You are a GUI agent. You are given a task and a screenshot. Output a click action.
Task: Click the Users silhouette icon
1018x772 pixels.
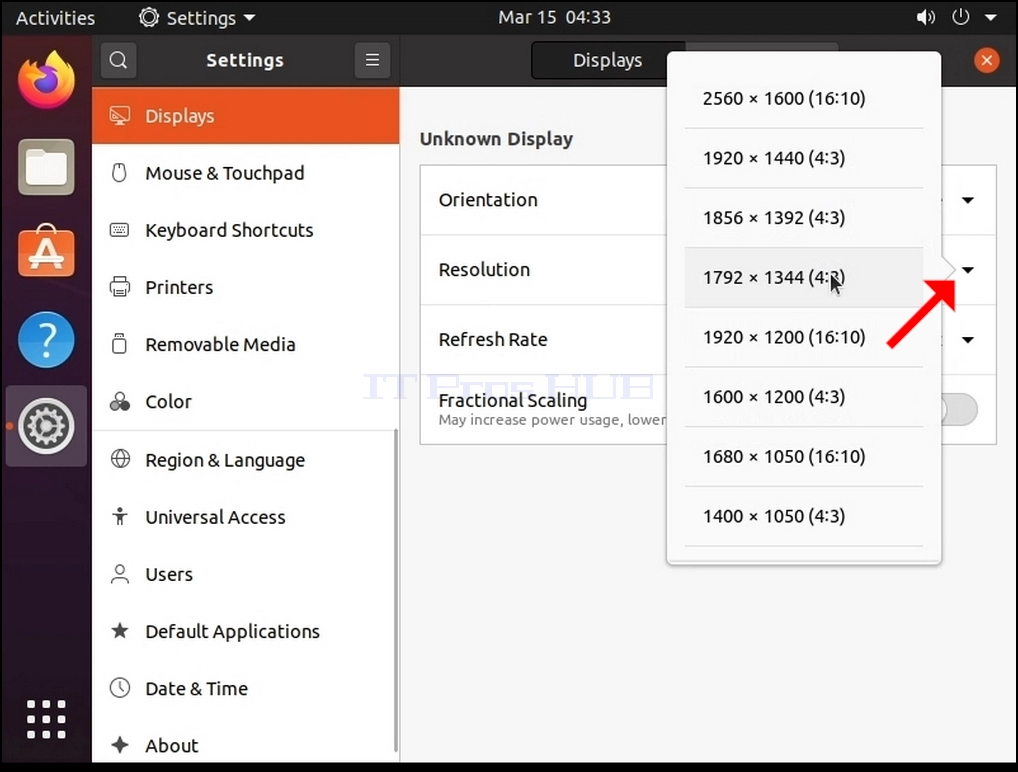point(119,574)
